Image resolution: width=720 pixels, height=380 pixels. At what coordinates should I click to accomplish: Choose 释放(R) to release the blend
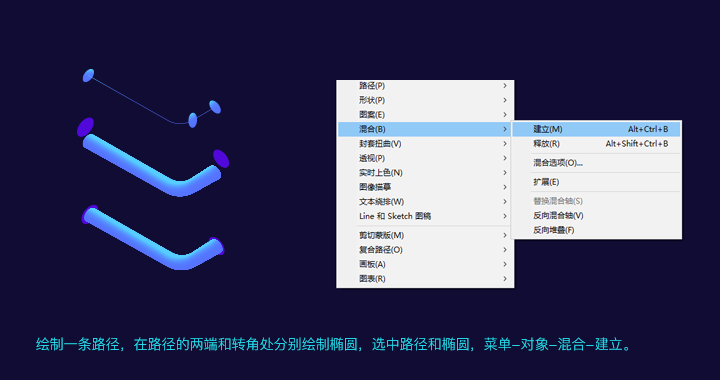(596, 144)
